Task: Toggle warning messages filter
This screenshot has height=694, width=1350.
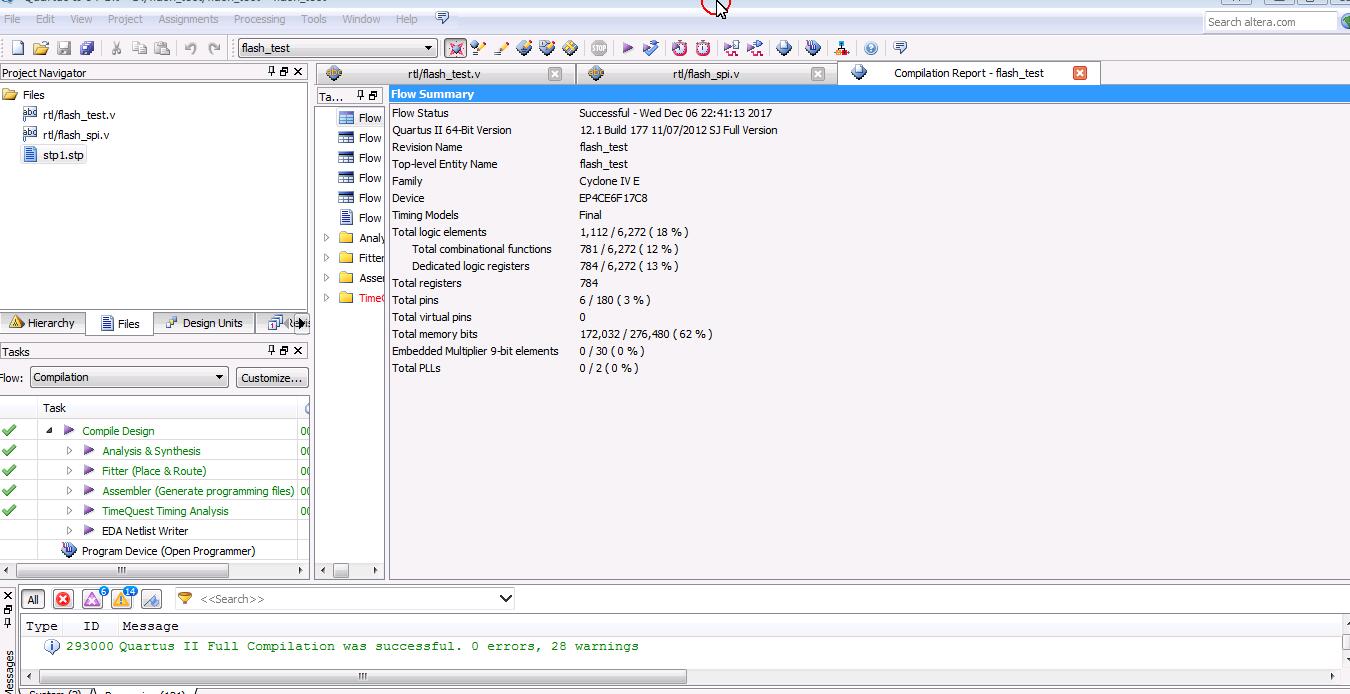Action: [x=121, y=599]
